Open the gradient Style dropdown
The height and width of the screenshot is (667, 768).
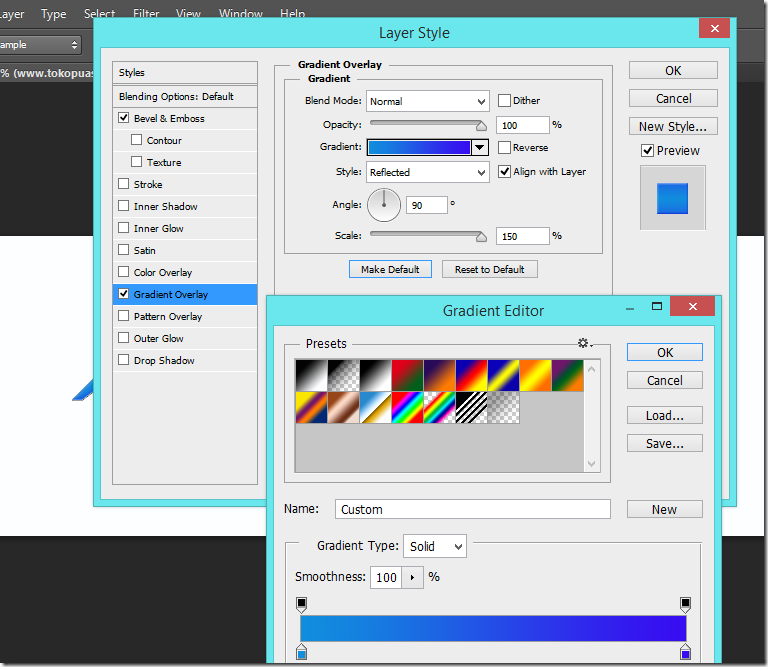click(x=428, y=172)
